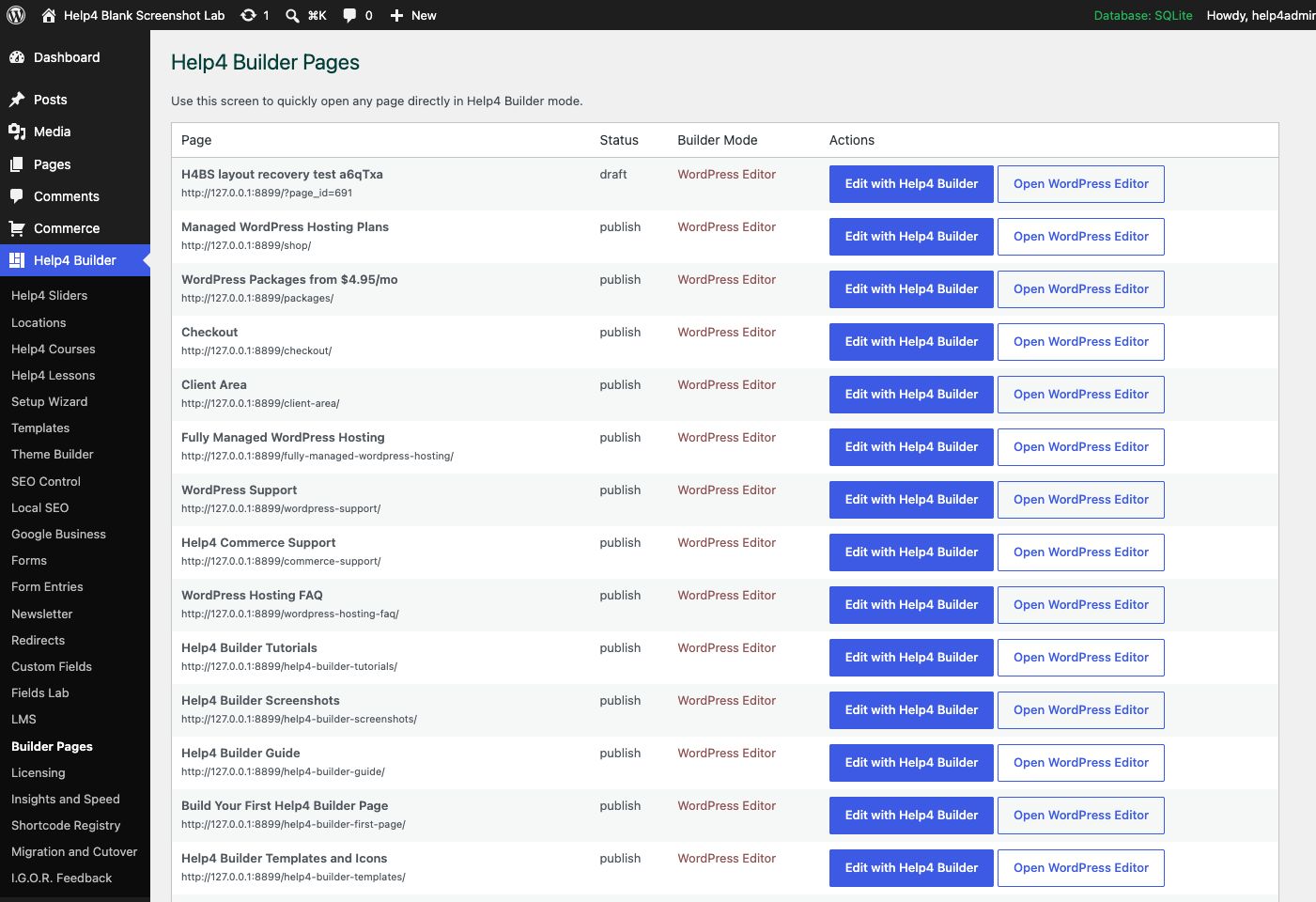Click the updates refresh icon
Image resolution: width=1316 pixels, height=902 pixels.
[x=248, y=15]
